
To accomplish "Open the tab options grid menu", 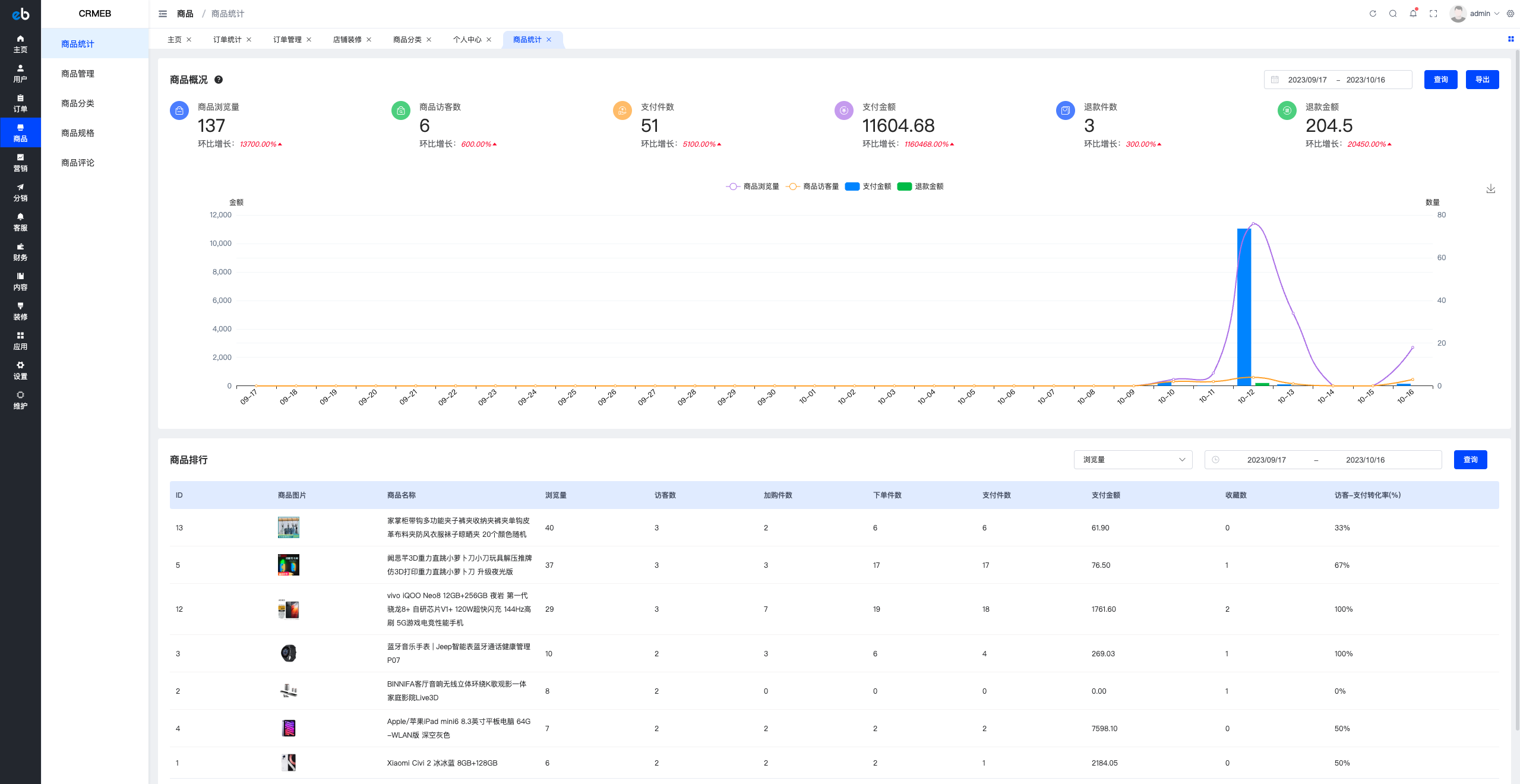I will coord(1510,39).
